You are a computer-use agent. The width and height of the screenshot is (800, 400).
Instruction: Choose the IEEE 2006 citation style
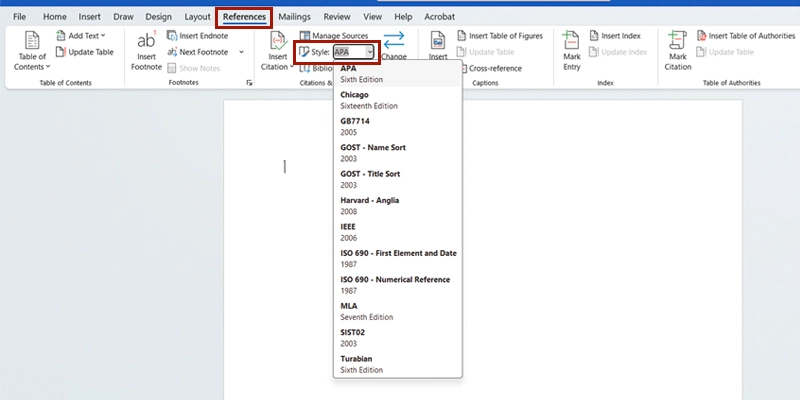355,232
